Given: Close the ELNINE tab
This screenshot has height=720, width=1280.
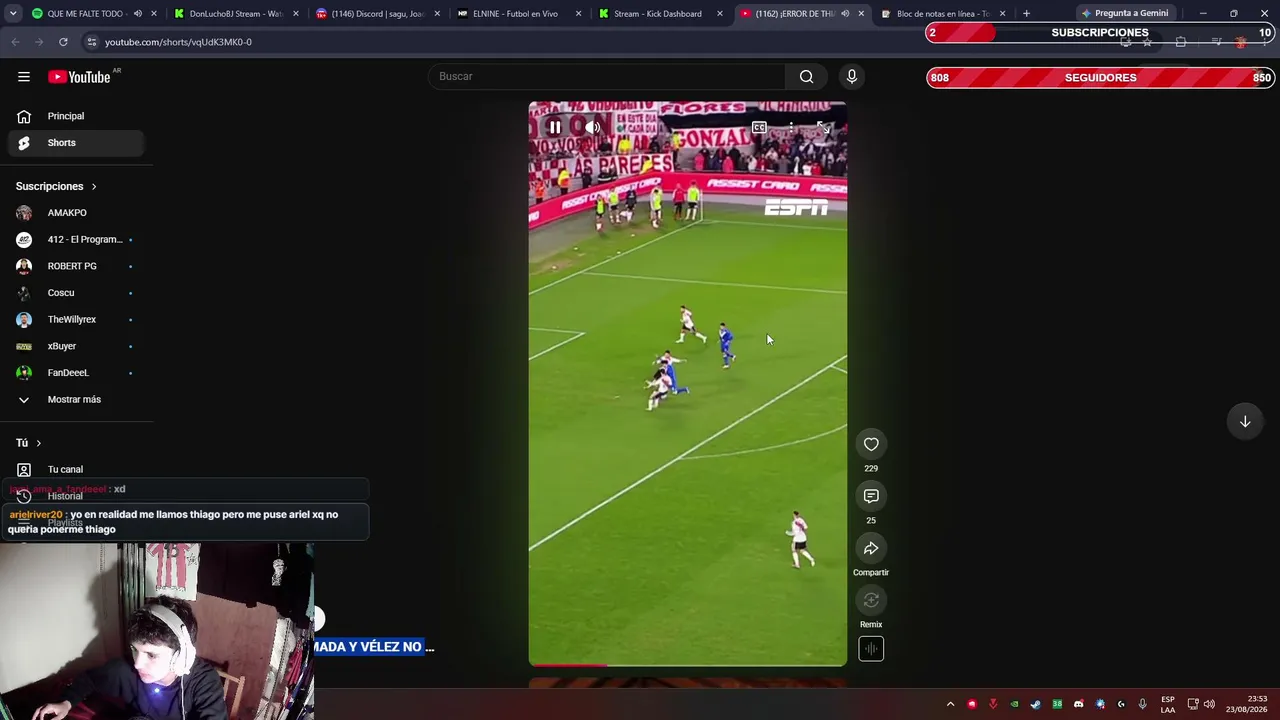Looking at the screenshot, I should point(578,14).
